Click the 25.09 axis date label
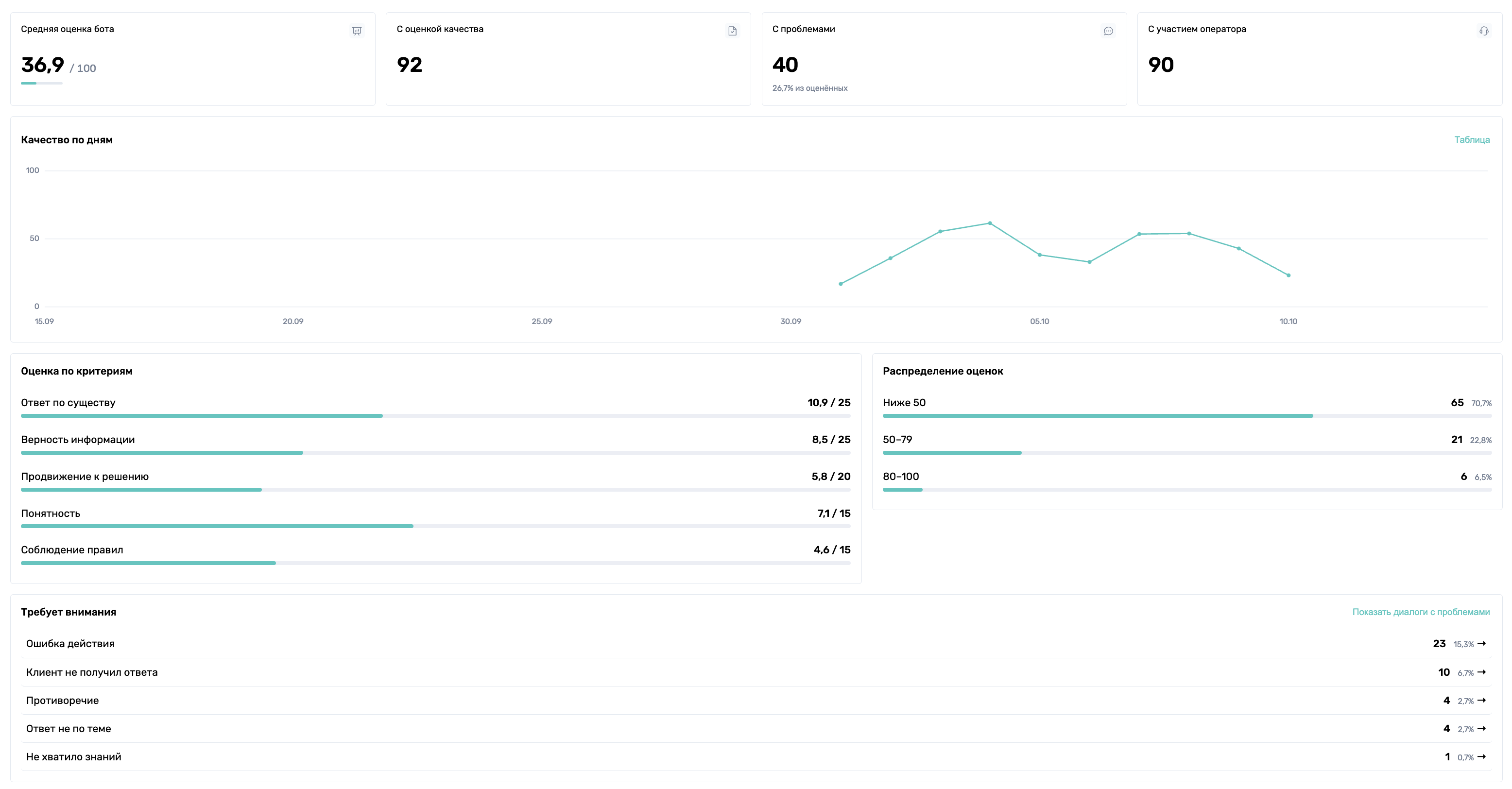This screenshot has width=1512, height=789. coord(542,321)
